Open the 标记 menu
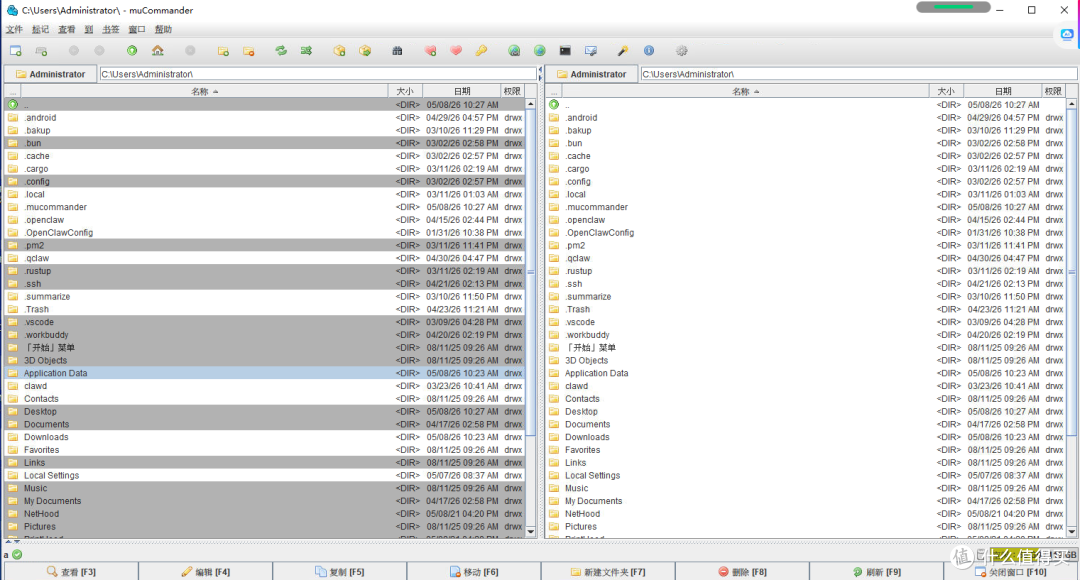 40,30
